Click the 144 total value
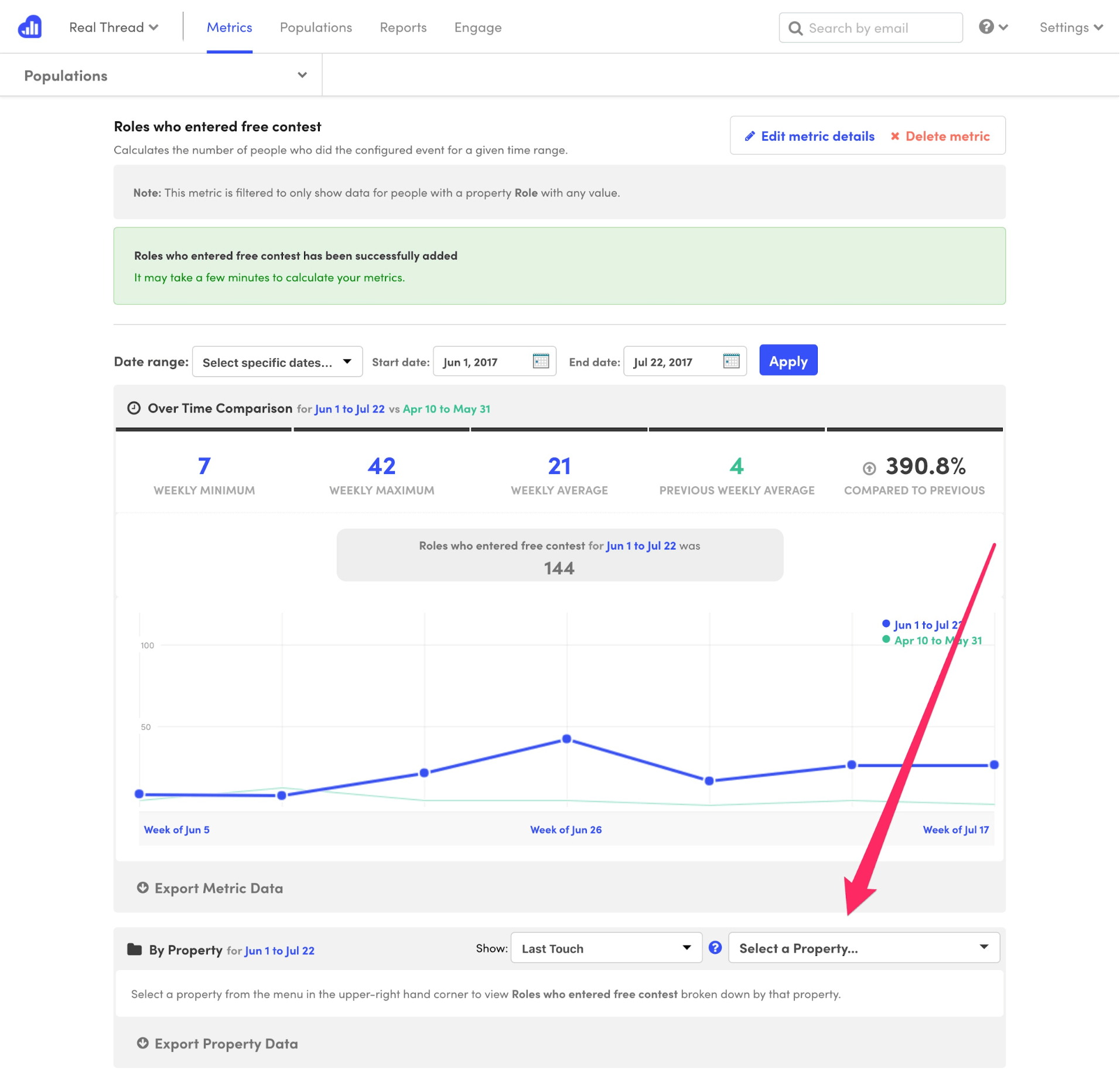The width and height of the screenshot is (1120, 1089). click(x=559, y=568)
